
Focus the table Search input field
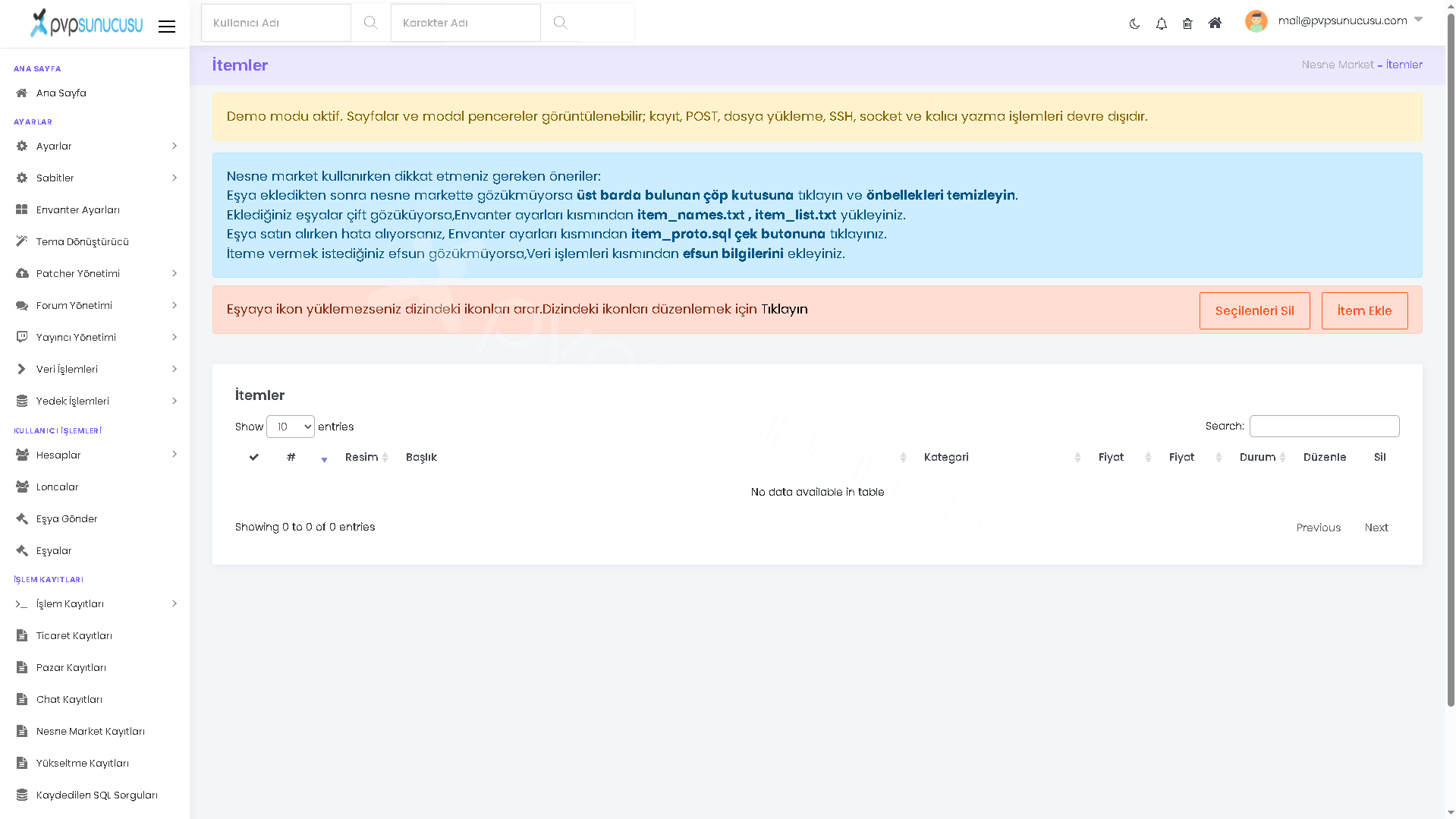[x=1324, y=426]
